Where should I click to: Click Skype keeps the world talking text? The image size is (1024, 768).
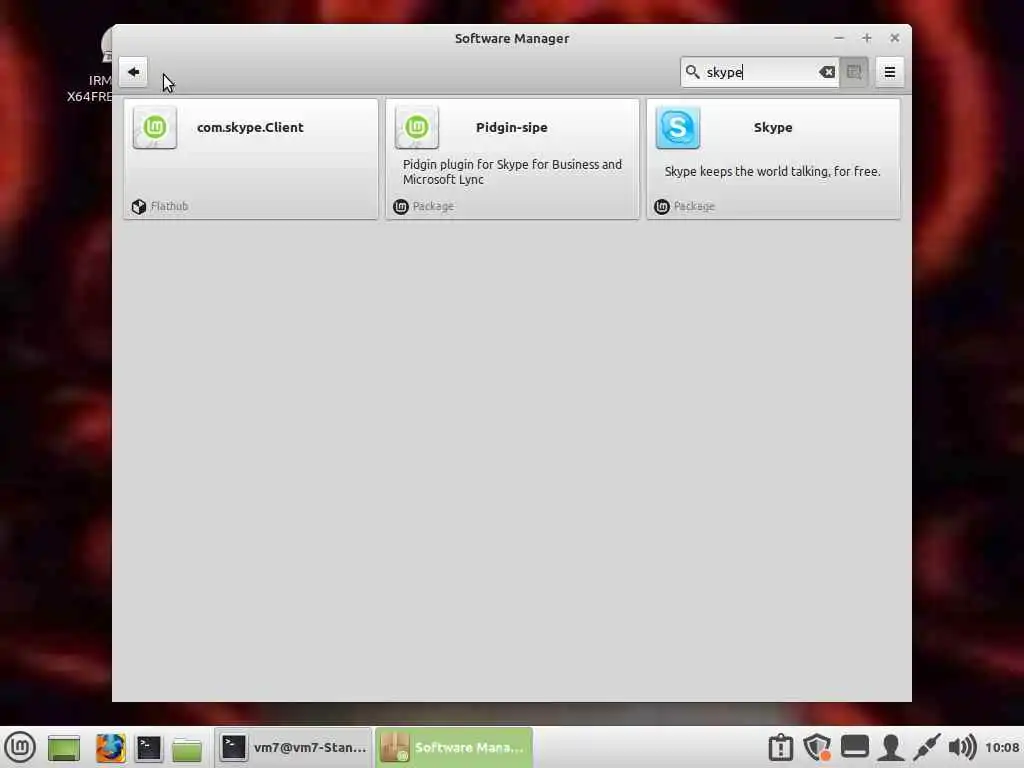[773, 172]
